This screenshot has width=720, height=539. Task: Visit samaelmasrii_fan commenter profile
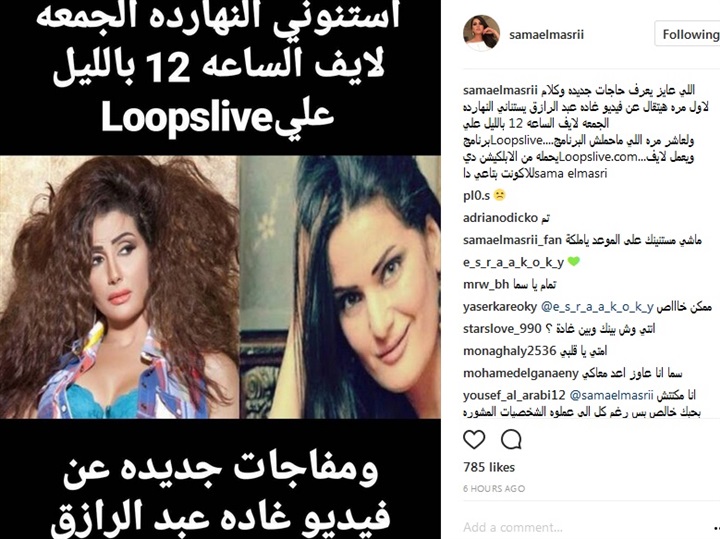pyautogui.click(x=512, y=240)
